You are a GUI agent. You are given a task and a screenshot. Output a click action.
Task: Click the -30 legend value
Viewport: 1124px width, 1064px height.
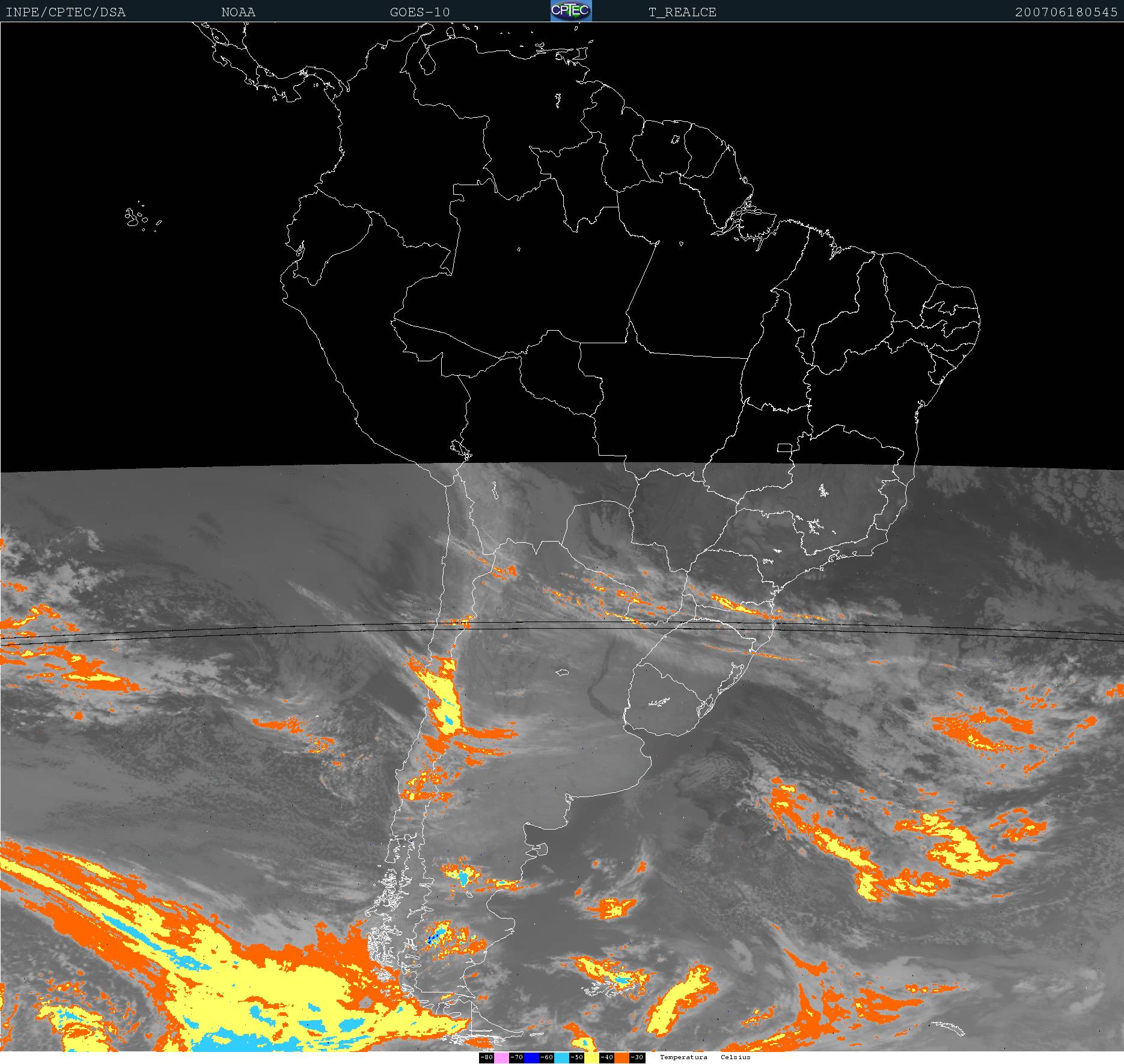(637, 1057)
